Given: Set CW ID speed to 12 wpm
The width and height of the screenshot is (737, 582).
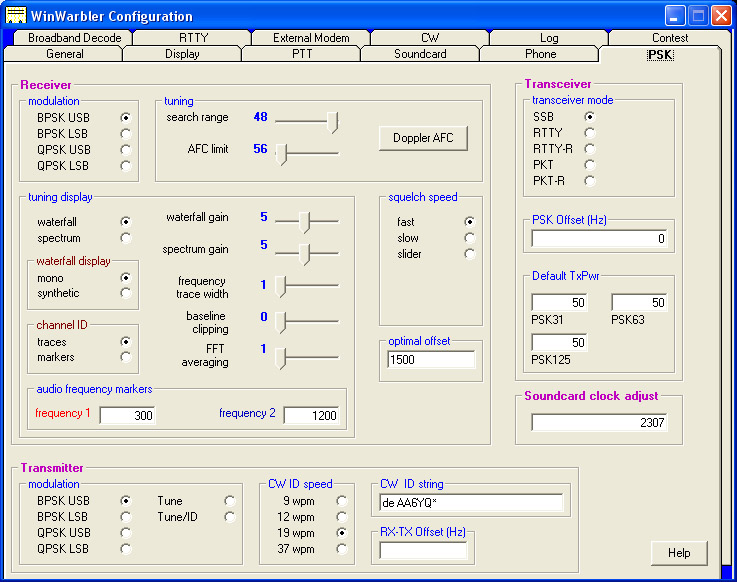Looking at the screenshot, I should (x=342, y=517).
